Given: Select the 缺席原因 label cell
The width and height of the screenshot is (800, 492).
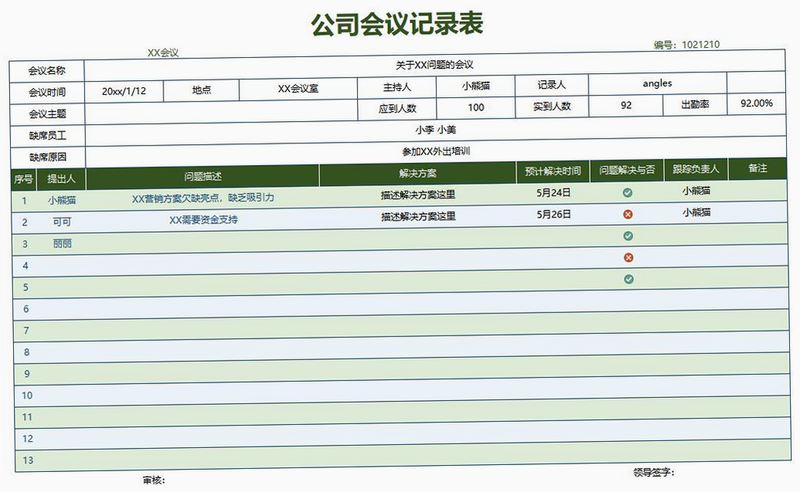Looking at the screenshot, I should coord(47,157).
